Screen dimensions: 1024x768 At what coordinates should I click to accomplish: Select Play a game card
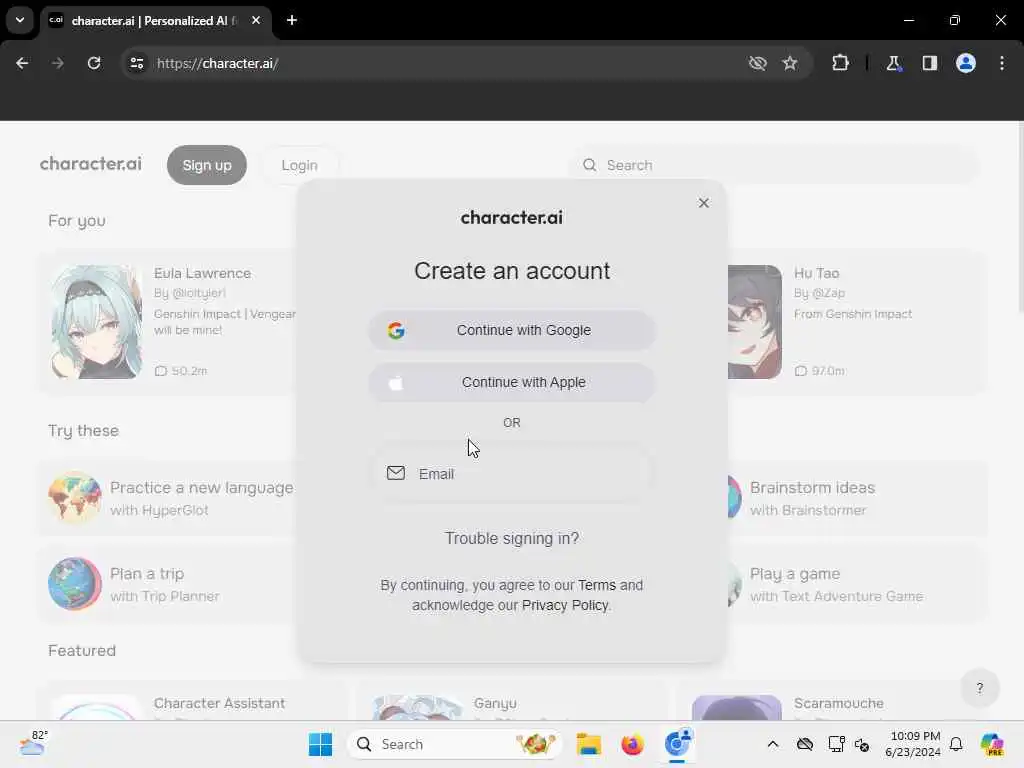click(x=856, y=584)
